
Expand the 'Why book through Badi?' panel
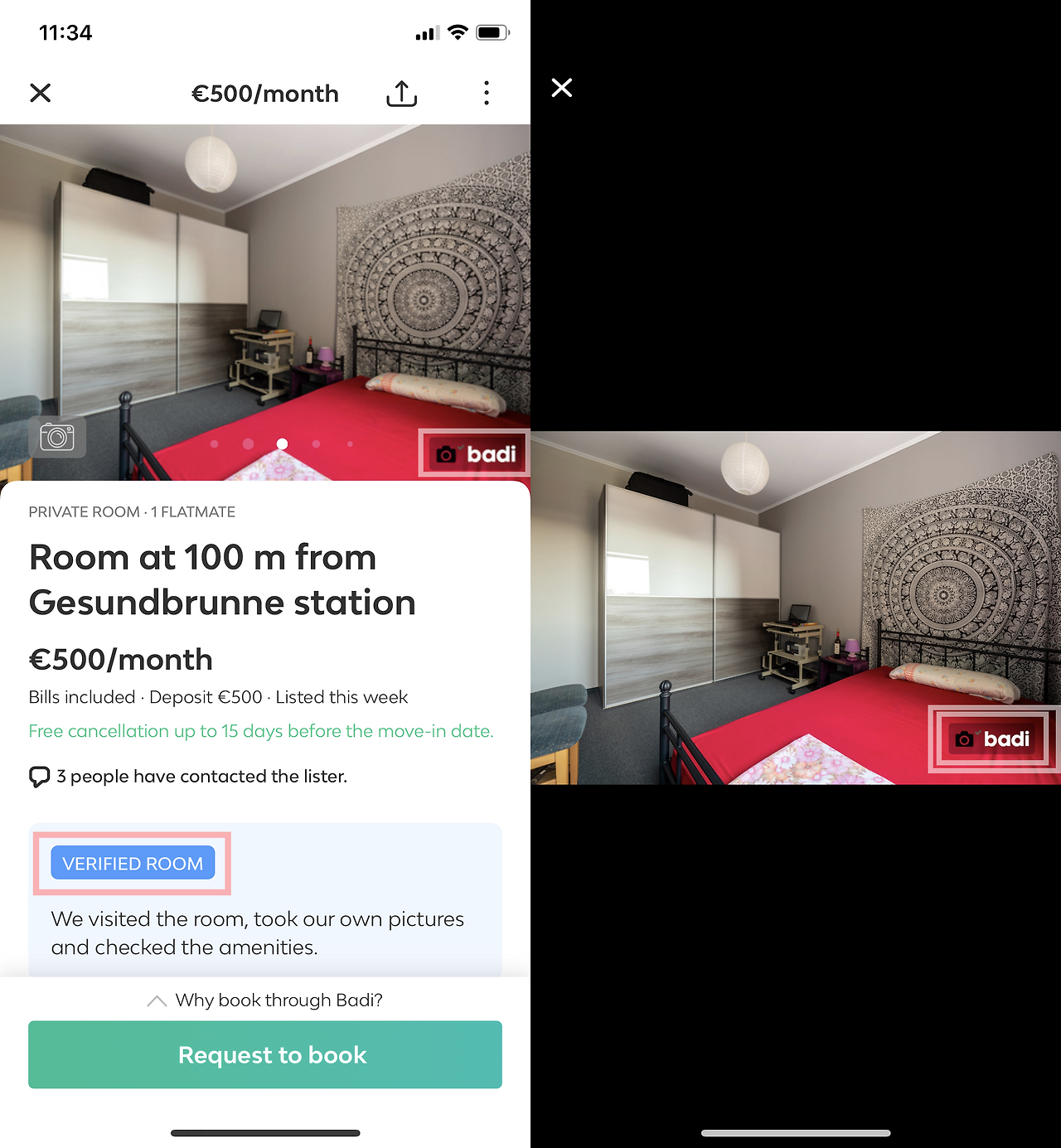[265, 1000]
